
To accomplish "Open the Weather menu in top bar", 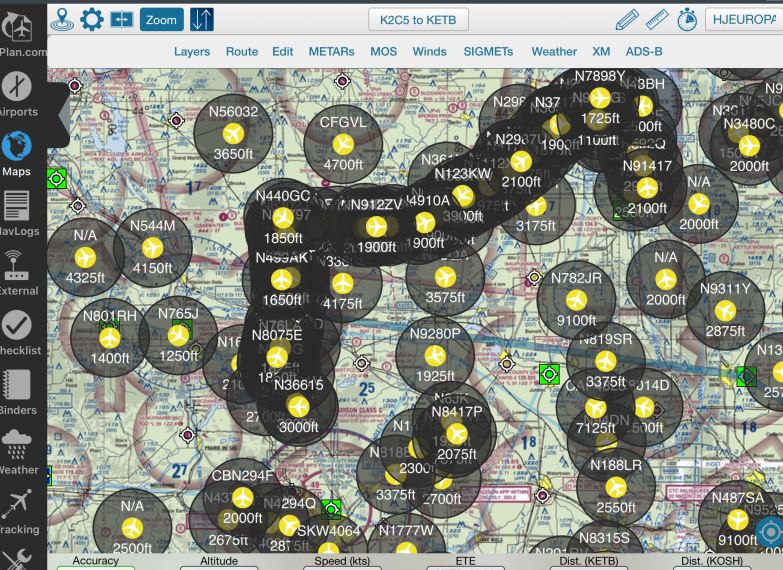I will pyautogui.click(x=554, y=51).
